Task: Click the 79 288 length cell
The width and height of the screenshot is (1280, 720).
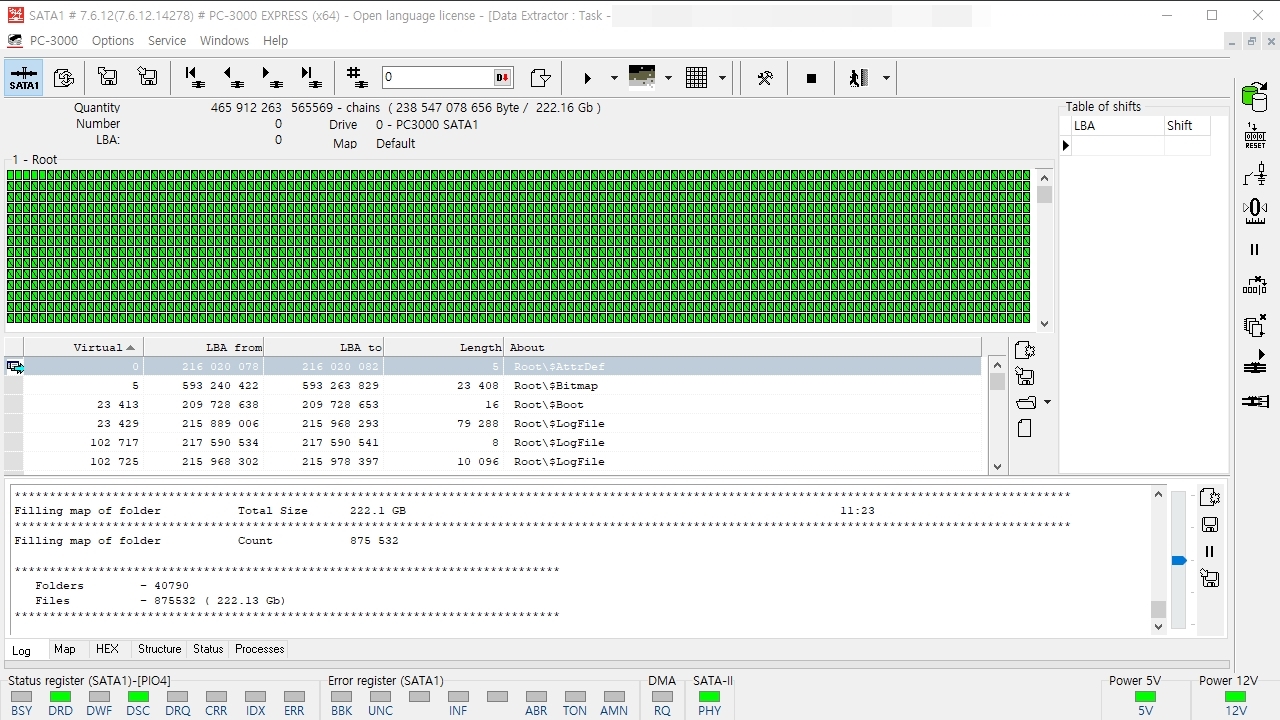Action: (x=444, y=424)
